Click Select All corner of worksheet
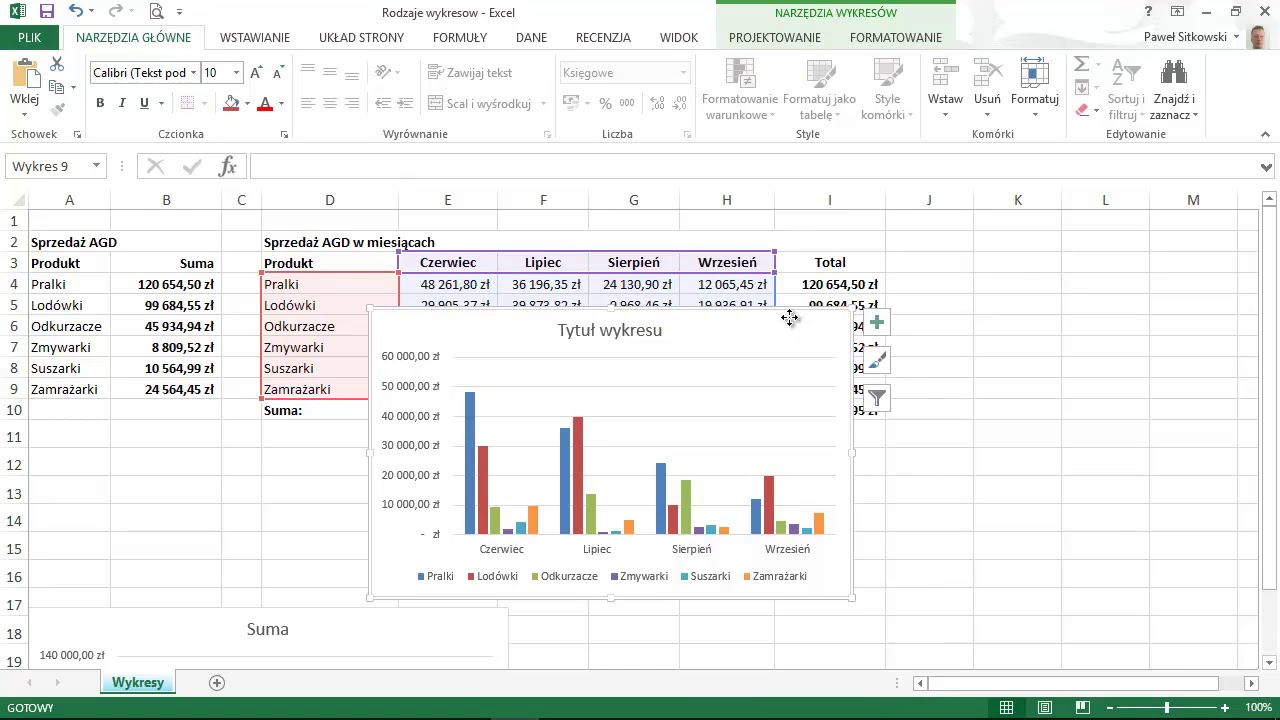The image size is (1280, 720). point(14,200)
